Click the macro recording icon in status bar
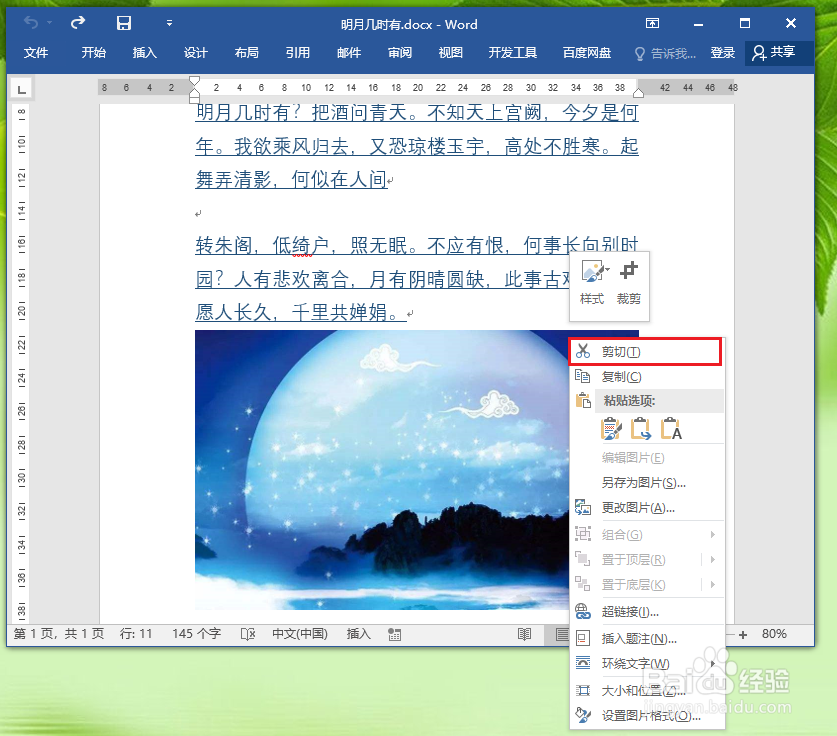 394,634
